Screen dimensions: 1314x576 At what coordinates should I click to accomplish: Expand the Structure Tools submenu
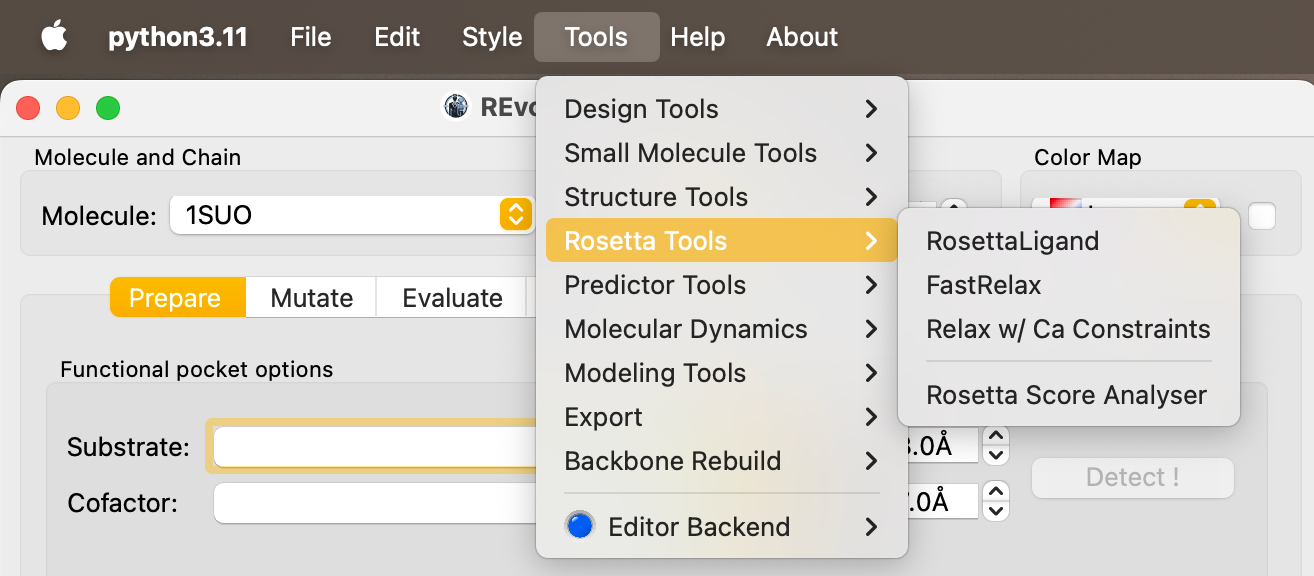tap(722, 197)
